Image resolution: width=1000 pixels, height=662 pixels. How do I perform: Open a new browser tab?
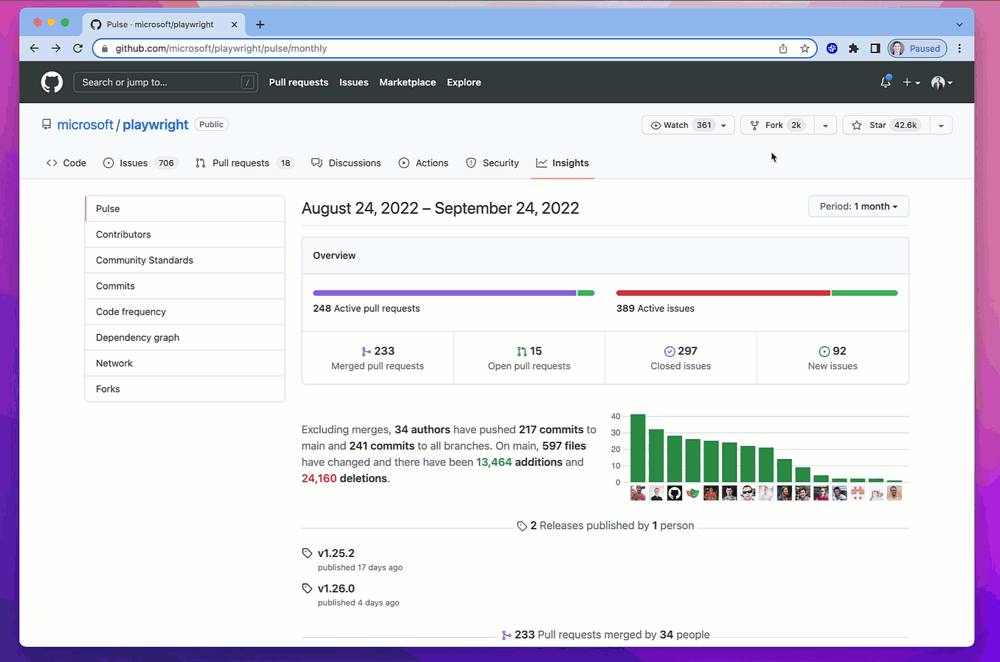coord(260,24)
